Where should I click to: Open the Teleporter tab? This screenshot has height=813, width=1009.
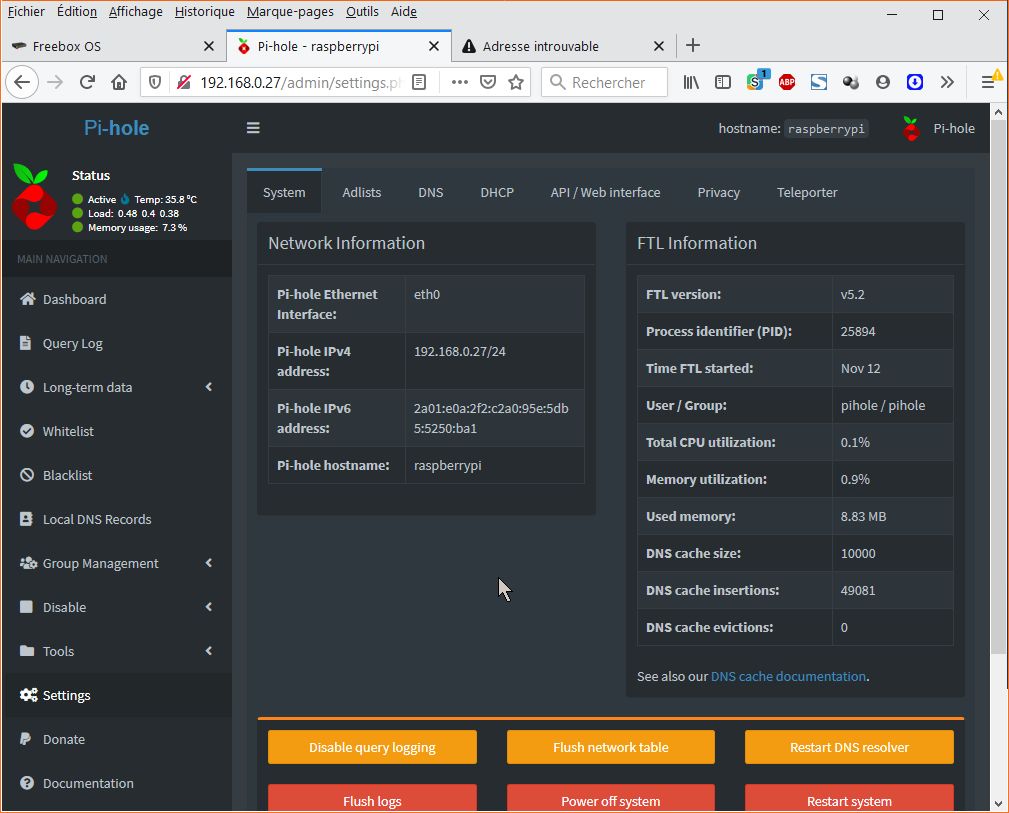click(x=807, y=192)
